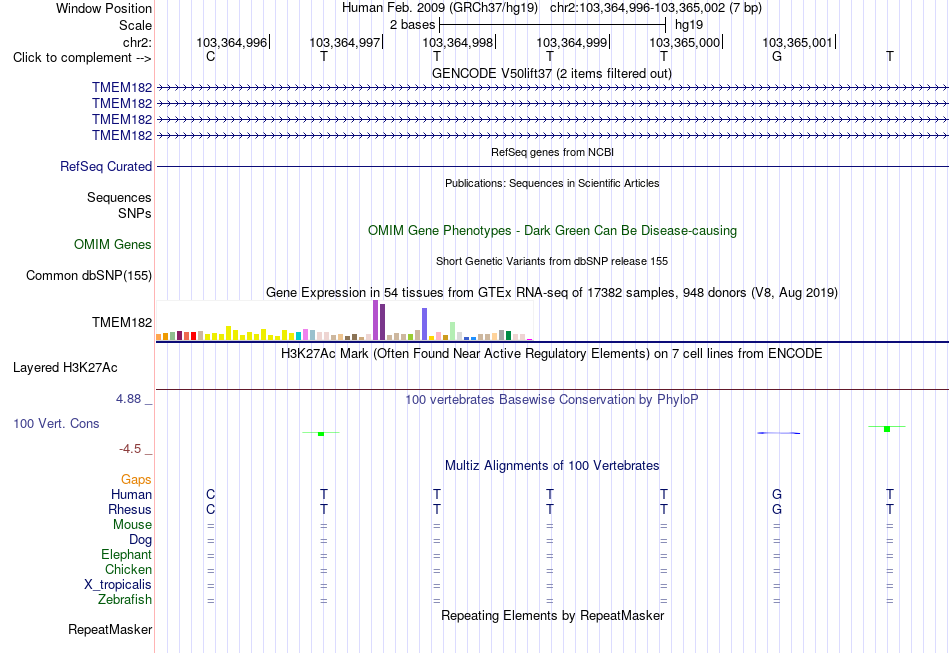Click the C base in the sequence row
Screen dimensions: 950x653
(x=210, y=56)
